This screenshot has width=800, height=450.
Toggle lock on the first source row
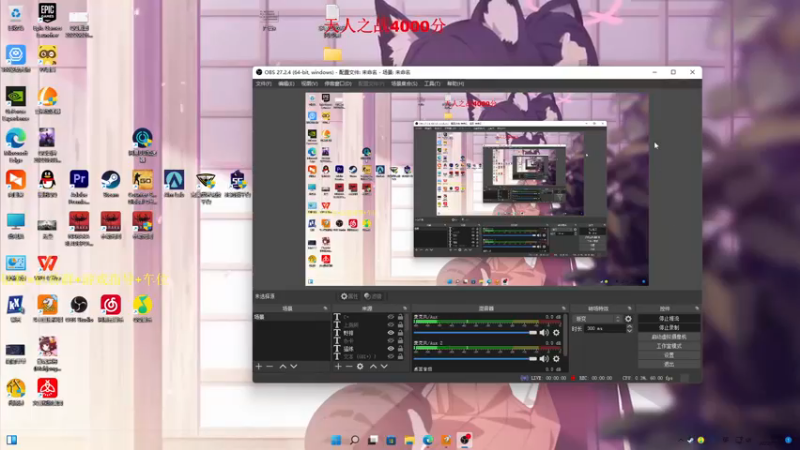tap(401, 317)
